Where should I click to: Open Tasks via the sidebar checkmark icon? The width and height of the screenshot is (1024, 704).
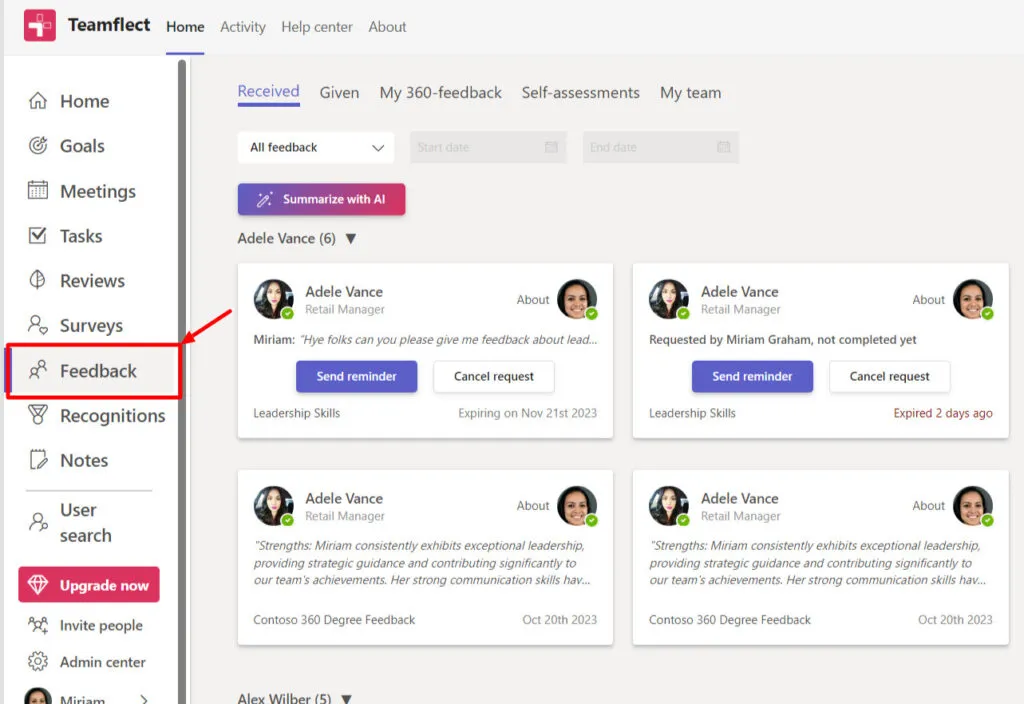(x=38, y=235)
